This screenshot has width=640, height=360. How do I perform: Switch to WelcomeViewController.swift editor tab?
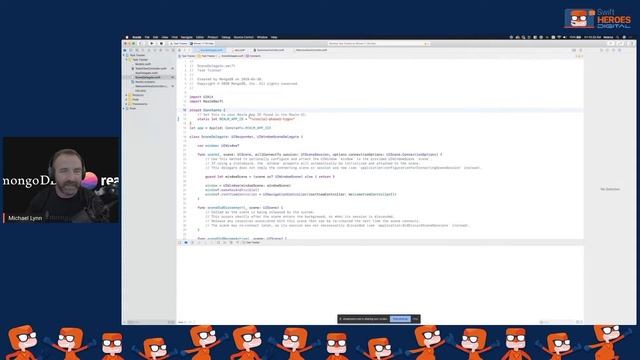(311, 50)
